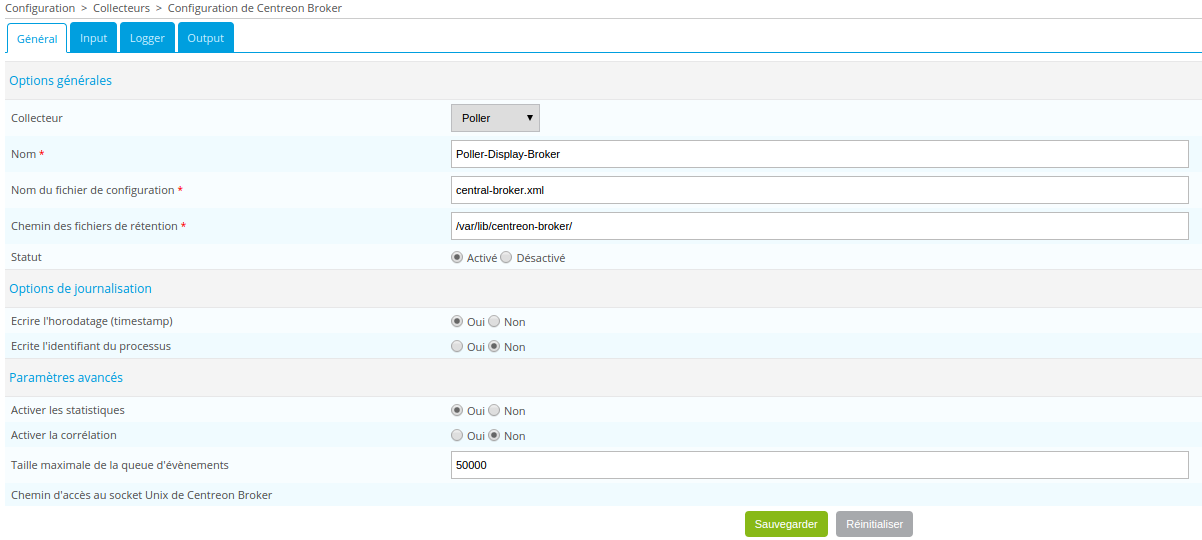Screen dimensions: 1202x540
Task: Open the Collecteur dropdown showing Poller
Action: pyautogui.click(x=496, y=118)
